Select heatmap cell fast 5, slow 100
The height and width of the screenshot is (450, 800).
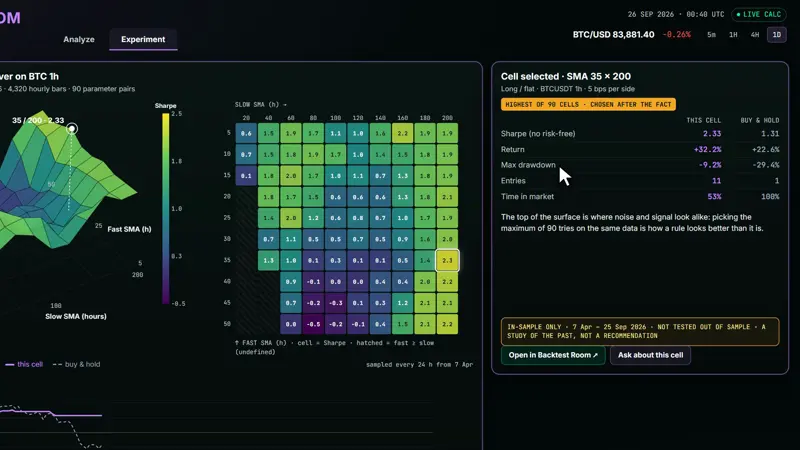(x=336, y=133)
